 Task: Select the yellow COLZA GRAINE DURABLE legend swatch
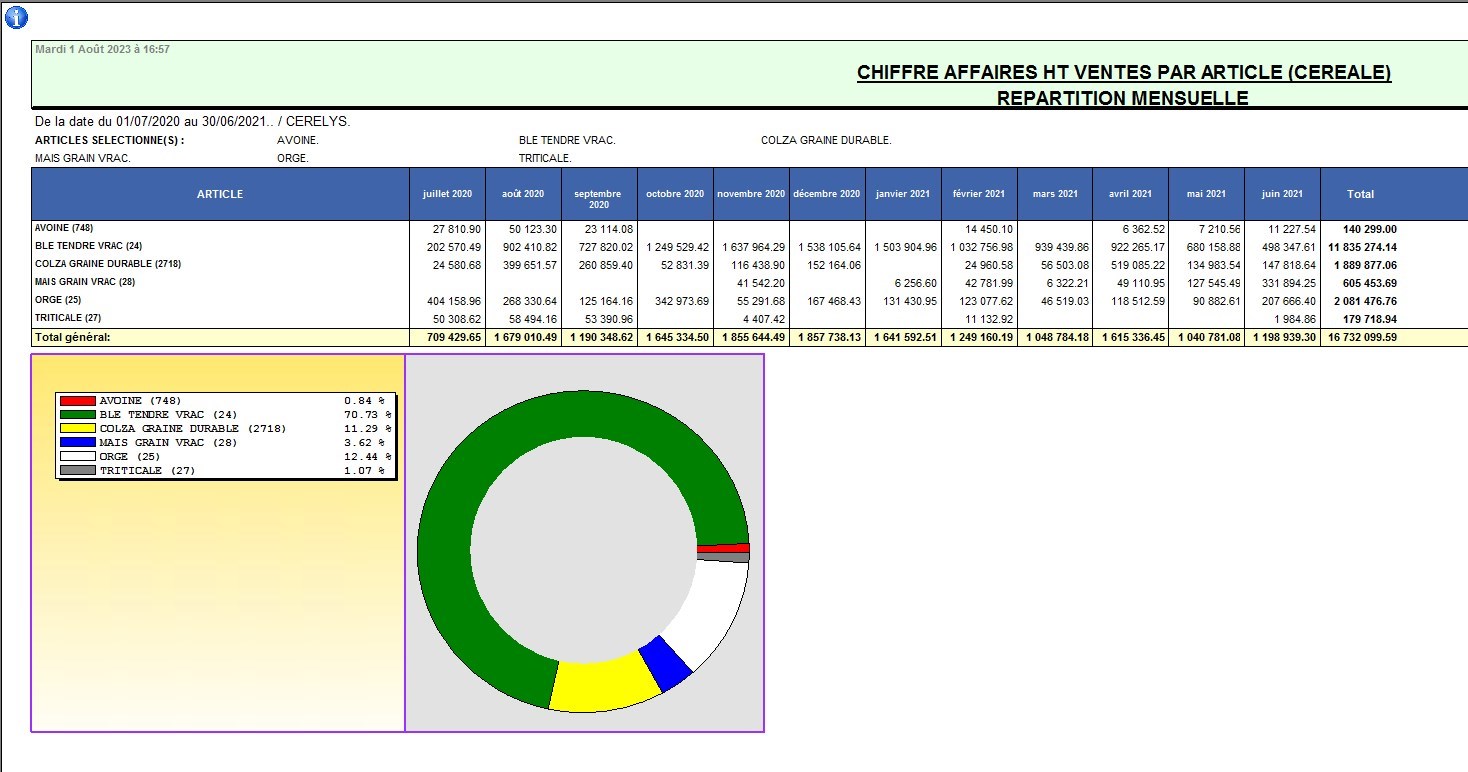(x=78, y=429)
